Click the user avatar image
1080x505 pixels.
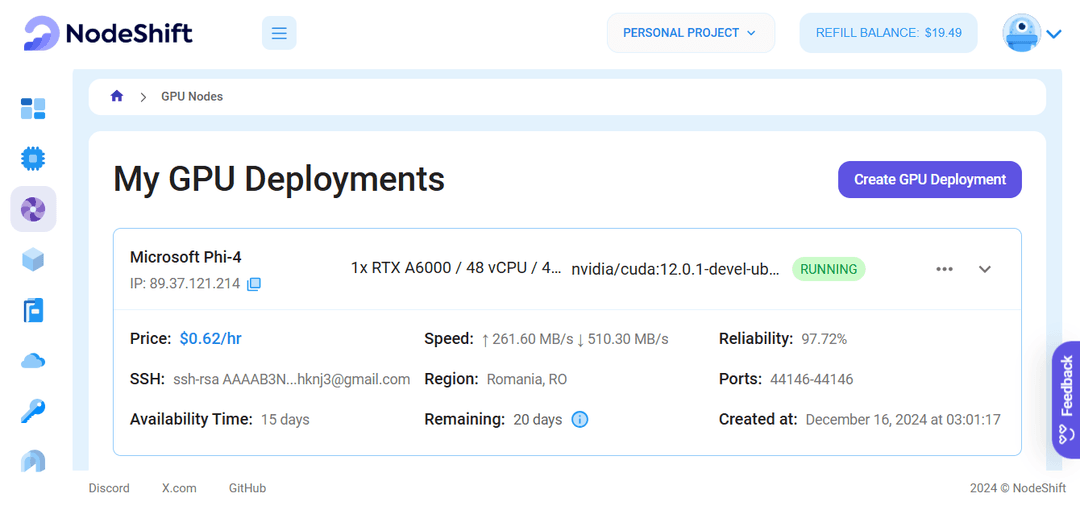(1021, 33)
